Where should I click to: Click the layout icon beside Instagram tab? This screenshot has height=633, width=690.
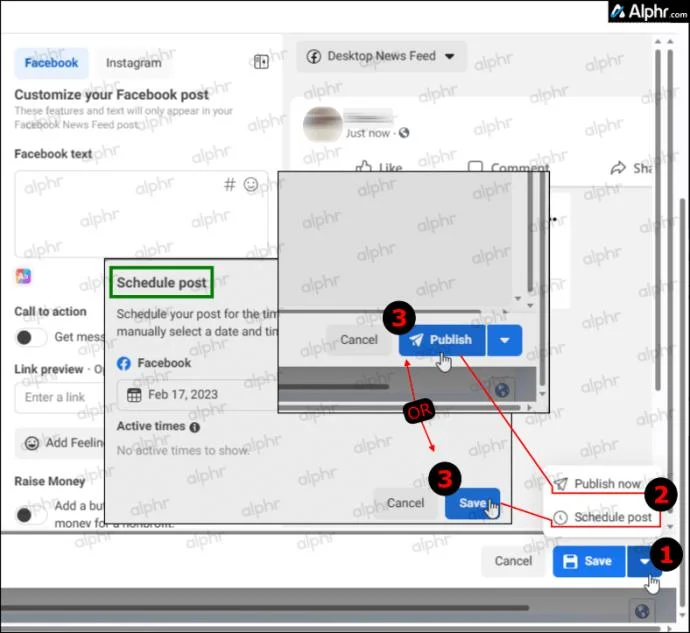261,62
